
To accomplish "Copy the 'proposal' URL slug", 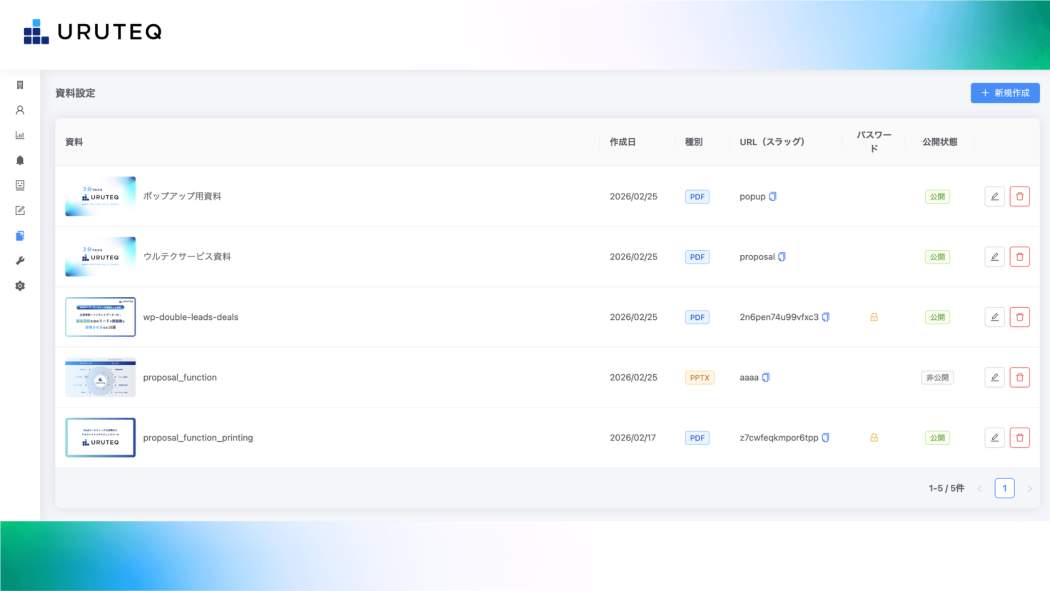I will click(782, 257).
